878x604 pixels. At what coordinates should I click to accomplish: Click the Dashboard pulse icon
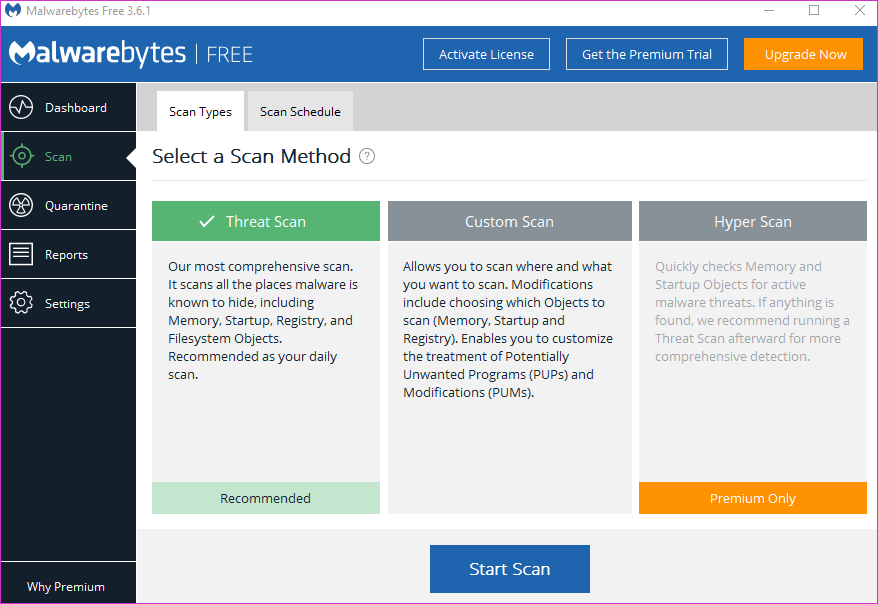(x=21, y=107)
